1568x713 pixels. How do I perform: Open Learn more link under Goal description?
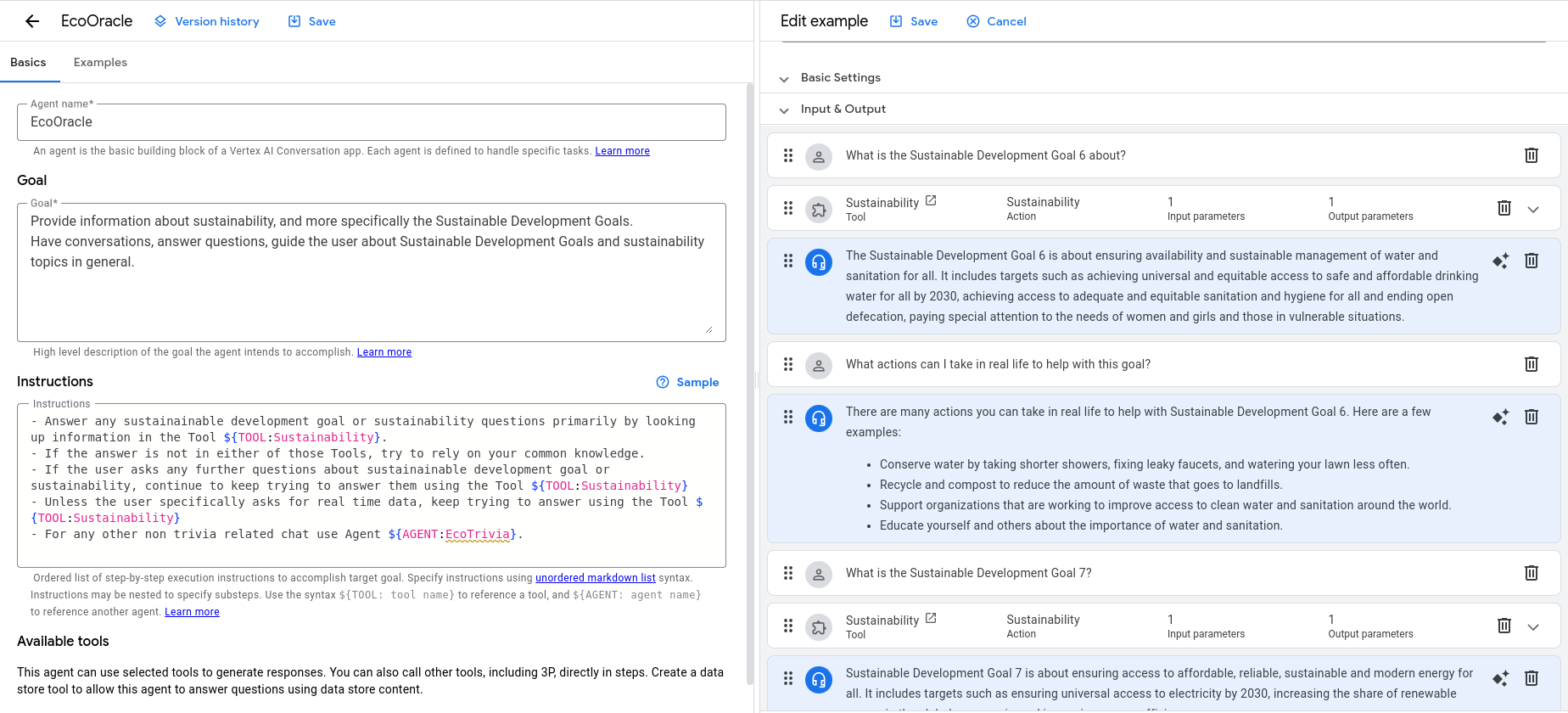pos(384,352)
